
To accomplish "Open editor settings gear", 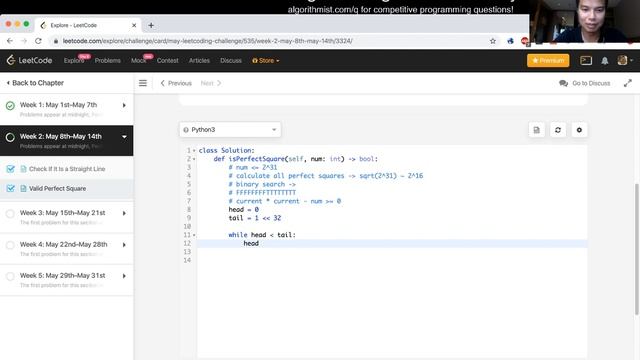I will tap(579, 130).
